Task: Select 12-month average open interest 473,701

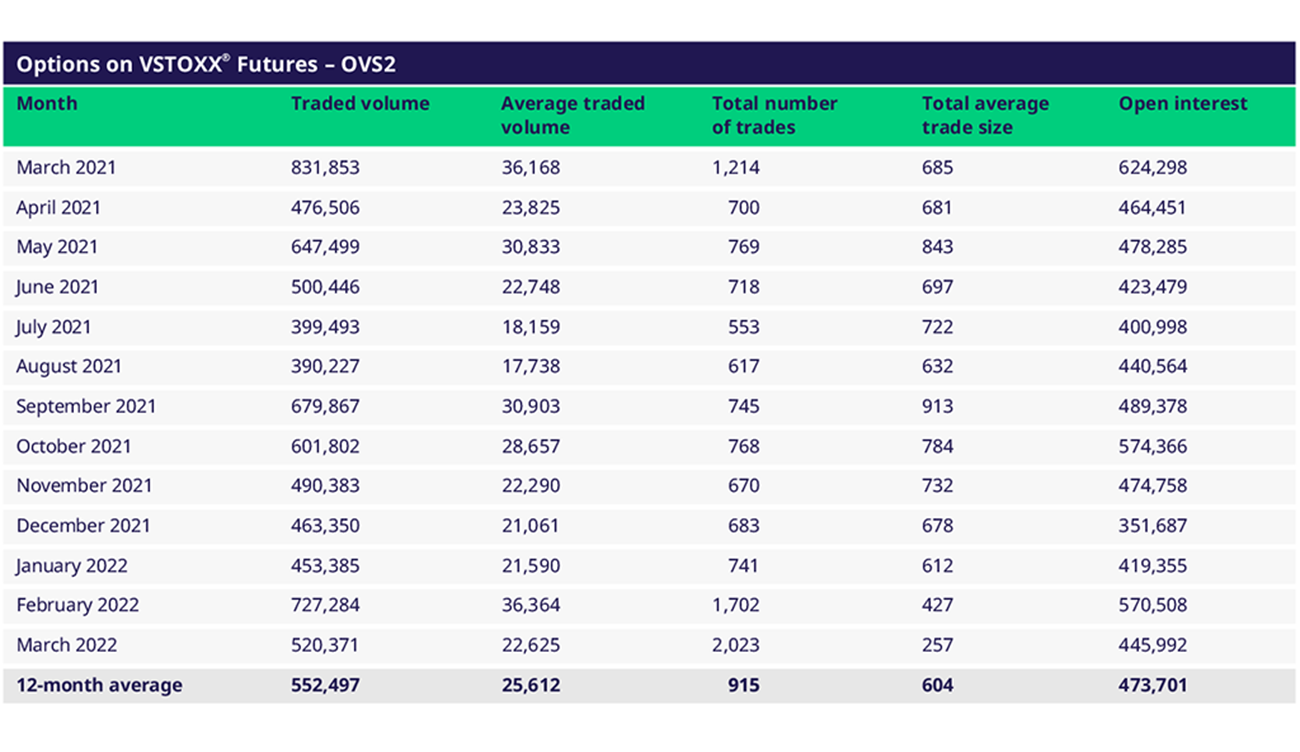Action: point(1152,685)
